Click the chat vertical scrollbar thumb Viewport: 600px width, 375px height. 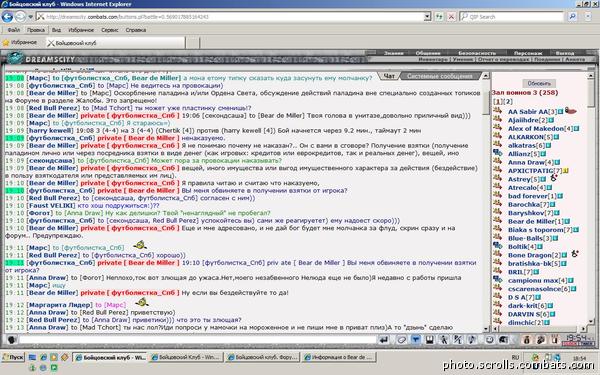[486, 103]
